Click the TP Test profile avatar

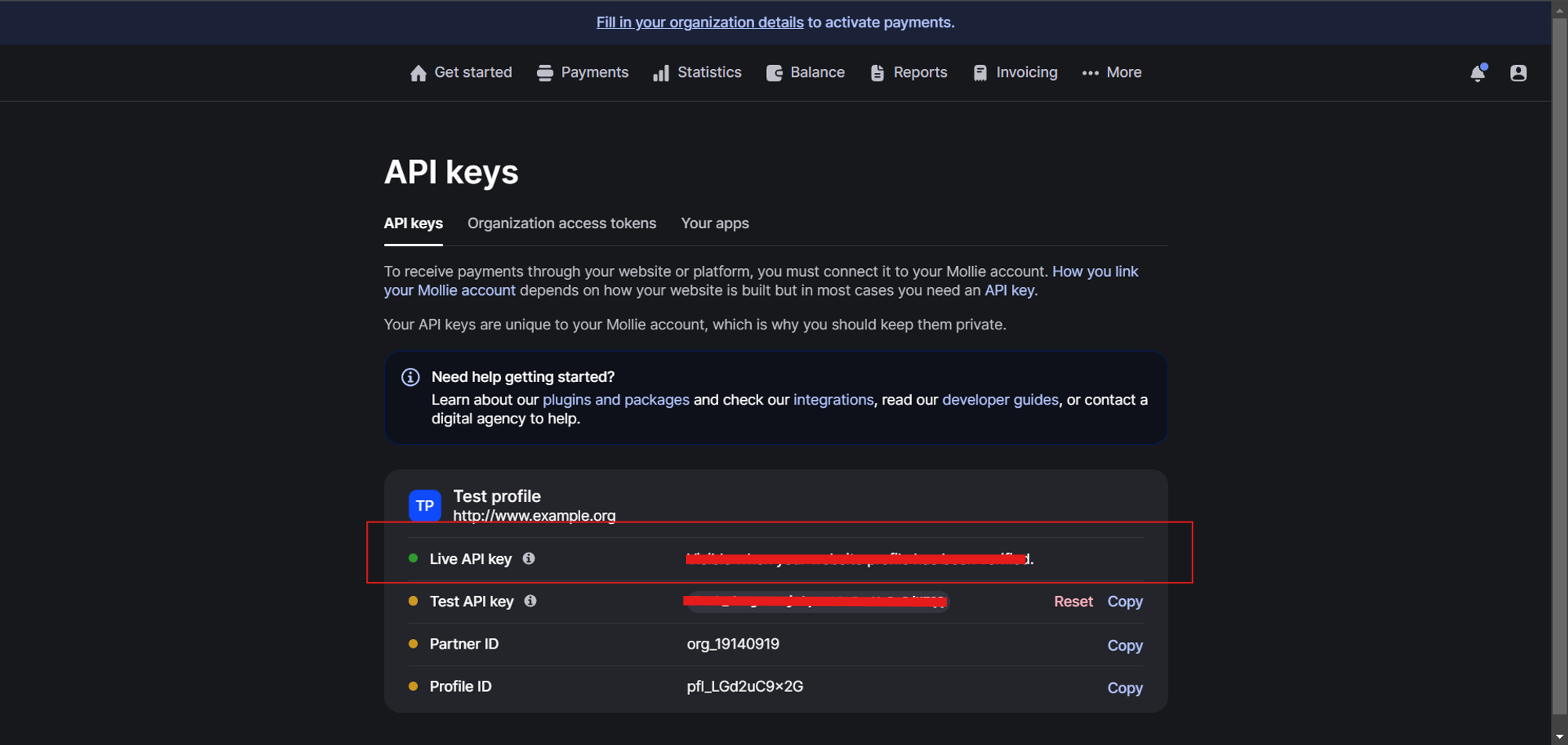click(x=425, y=506)
